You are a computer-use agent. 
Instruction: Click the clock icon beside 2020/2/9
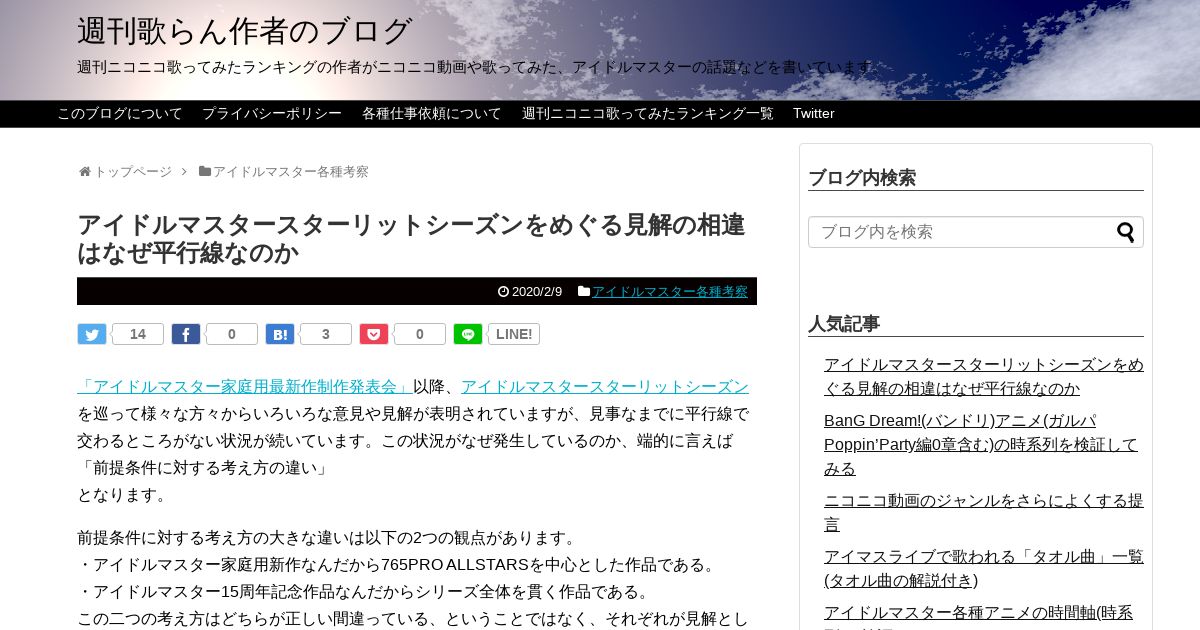pyautogui.click(x=503, y=291)
